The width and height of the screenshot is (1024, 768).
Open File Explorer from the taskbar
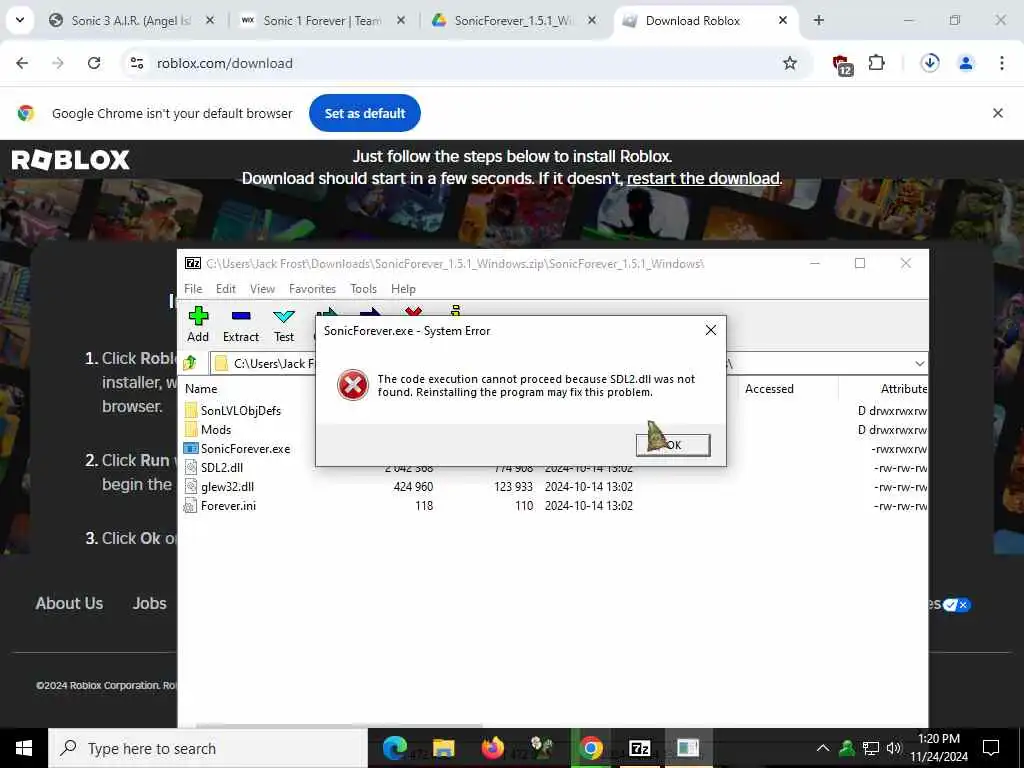(x=444, y=748)
